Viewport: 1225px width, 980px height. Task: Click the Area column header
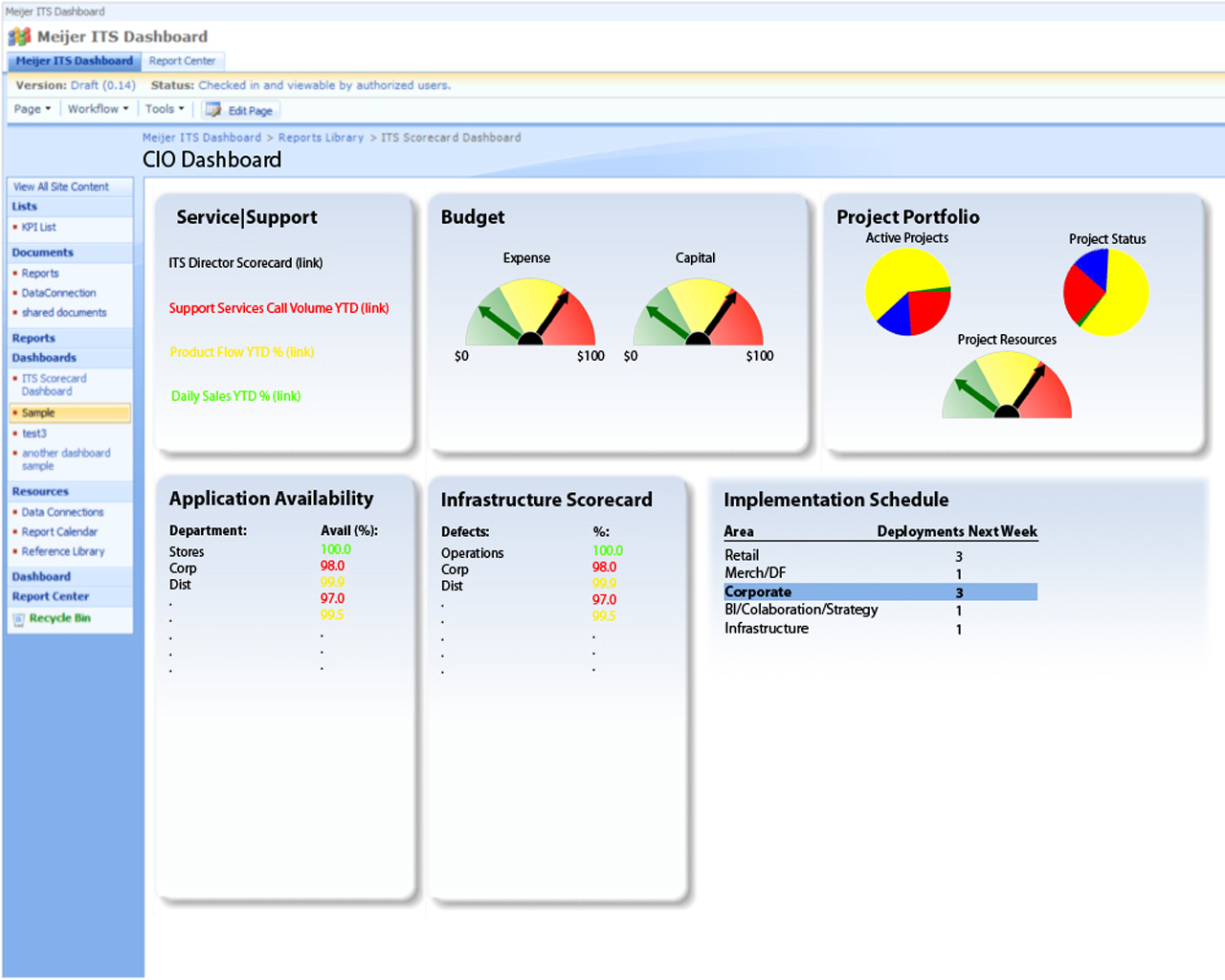739,532
